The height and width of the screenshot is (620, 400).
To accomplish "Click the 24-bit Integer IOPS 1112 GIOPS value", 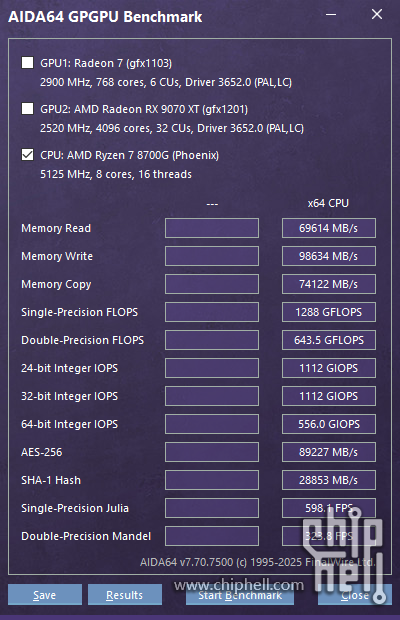I will coord(329,368).
